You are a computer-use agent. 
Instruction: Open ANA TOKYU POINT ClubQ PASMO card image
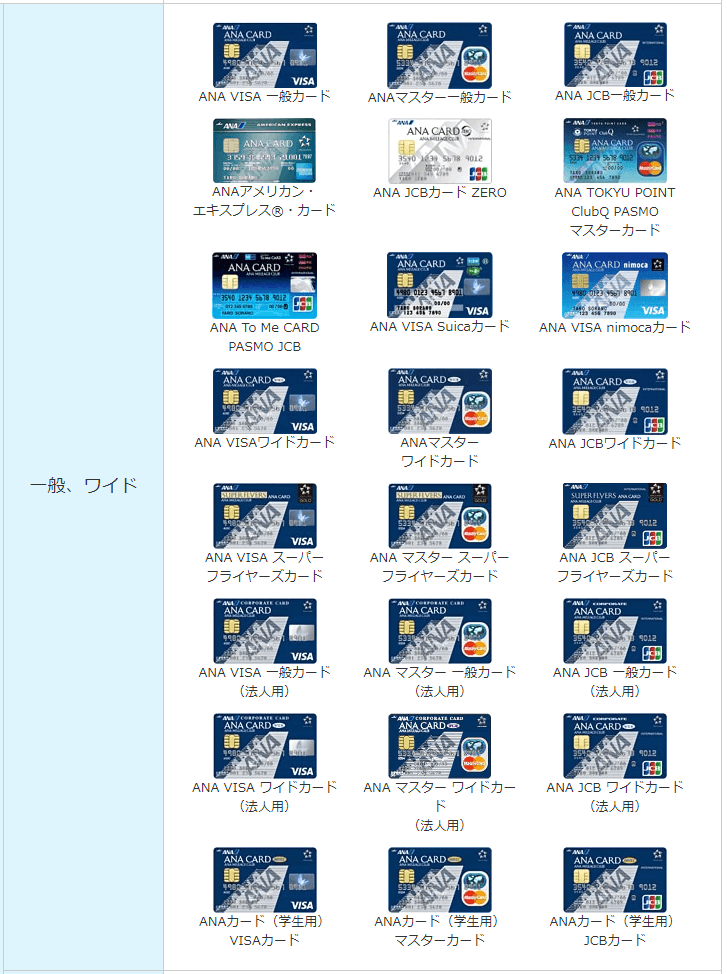(615, 151)
